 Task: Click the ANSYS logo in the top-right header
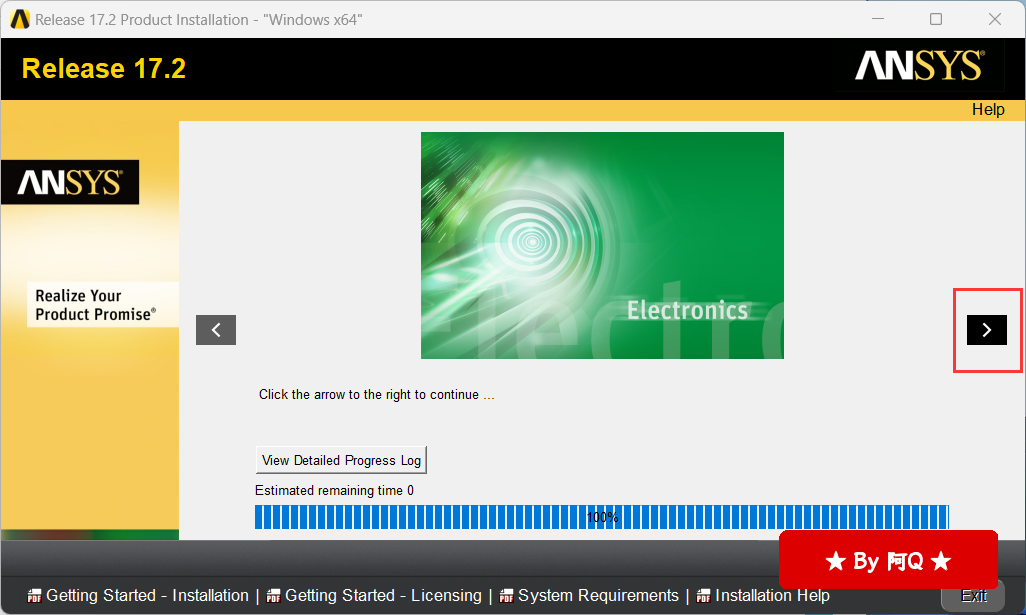coord(919,67)
